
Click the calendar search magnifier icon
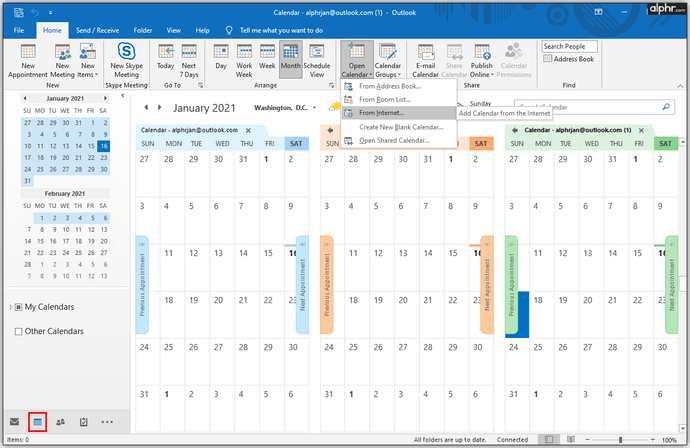point(666,107)
